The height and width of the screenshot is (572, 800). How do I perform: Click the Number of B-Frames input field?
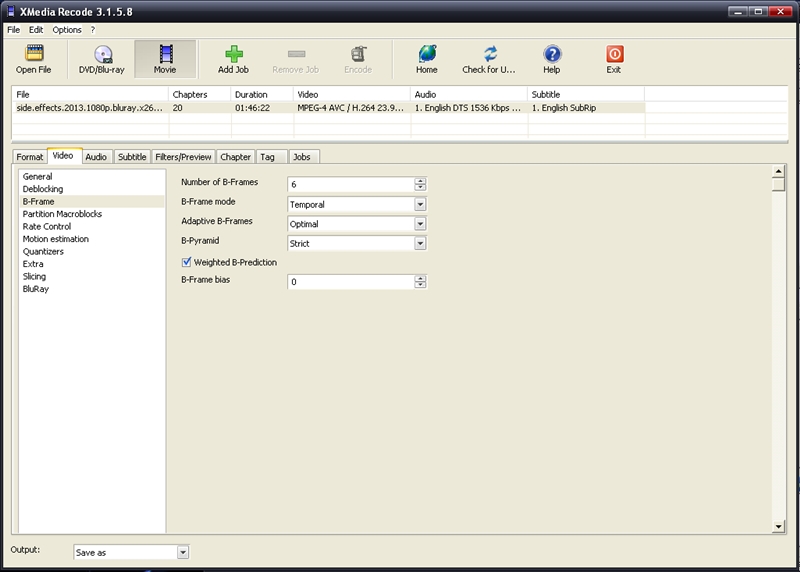(351, 184)
